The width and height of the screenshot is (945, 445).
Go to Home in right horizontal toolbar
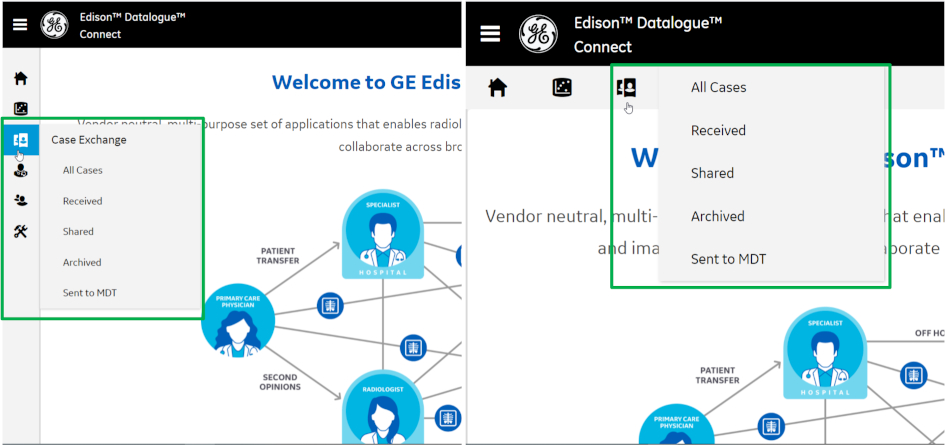pyautogui.click(x=497, y=88)
